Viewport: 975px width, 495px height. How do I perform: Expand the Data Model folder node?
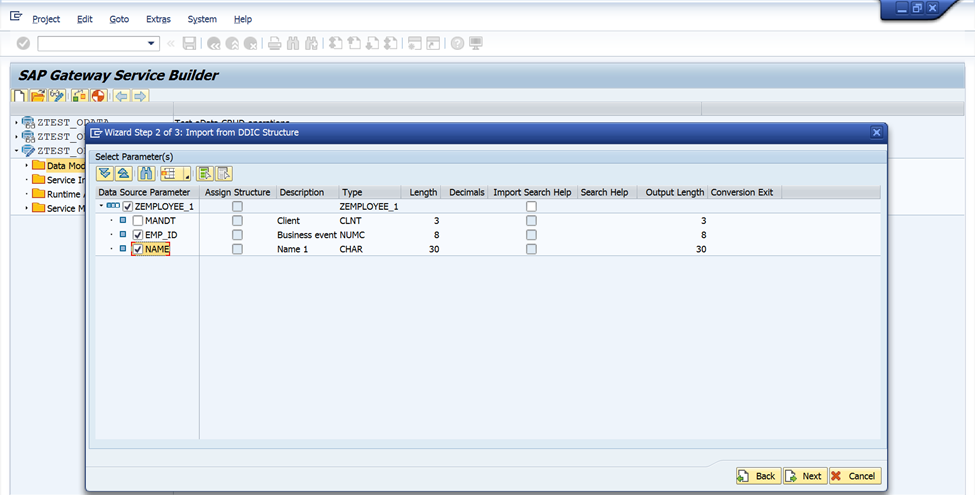click(x=27, y=165)
